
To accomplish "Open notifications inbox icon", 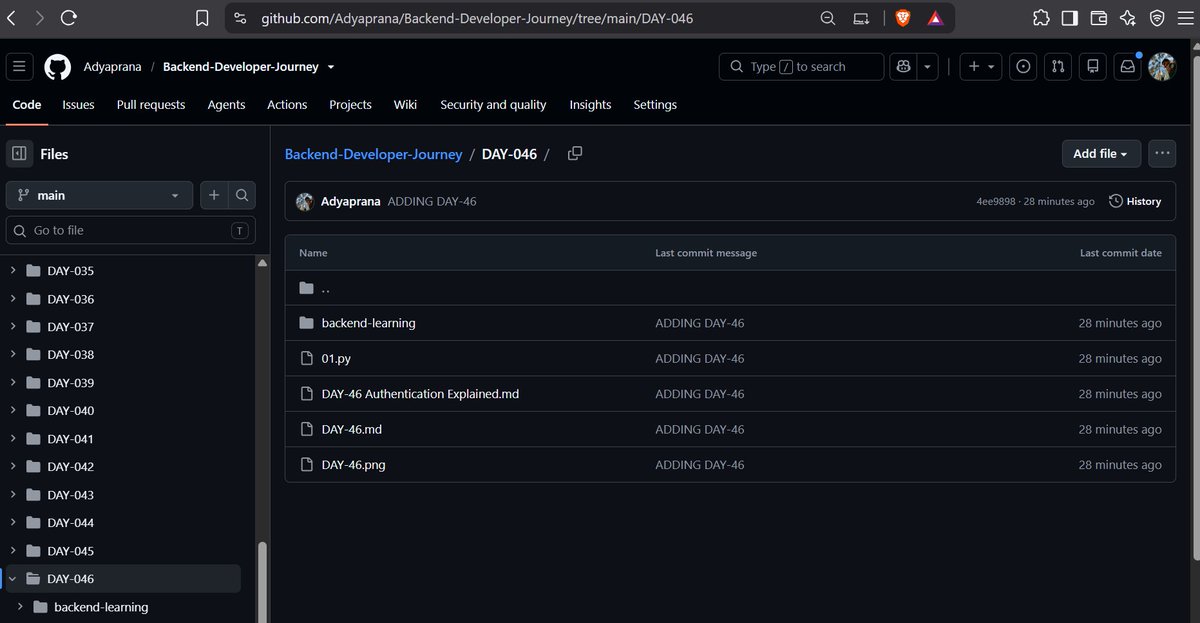I will pyautogui.click(x=1128, y=67).
